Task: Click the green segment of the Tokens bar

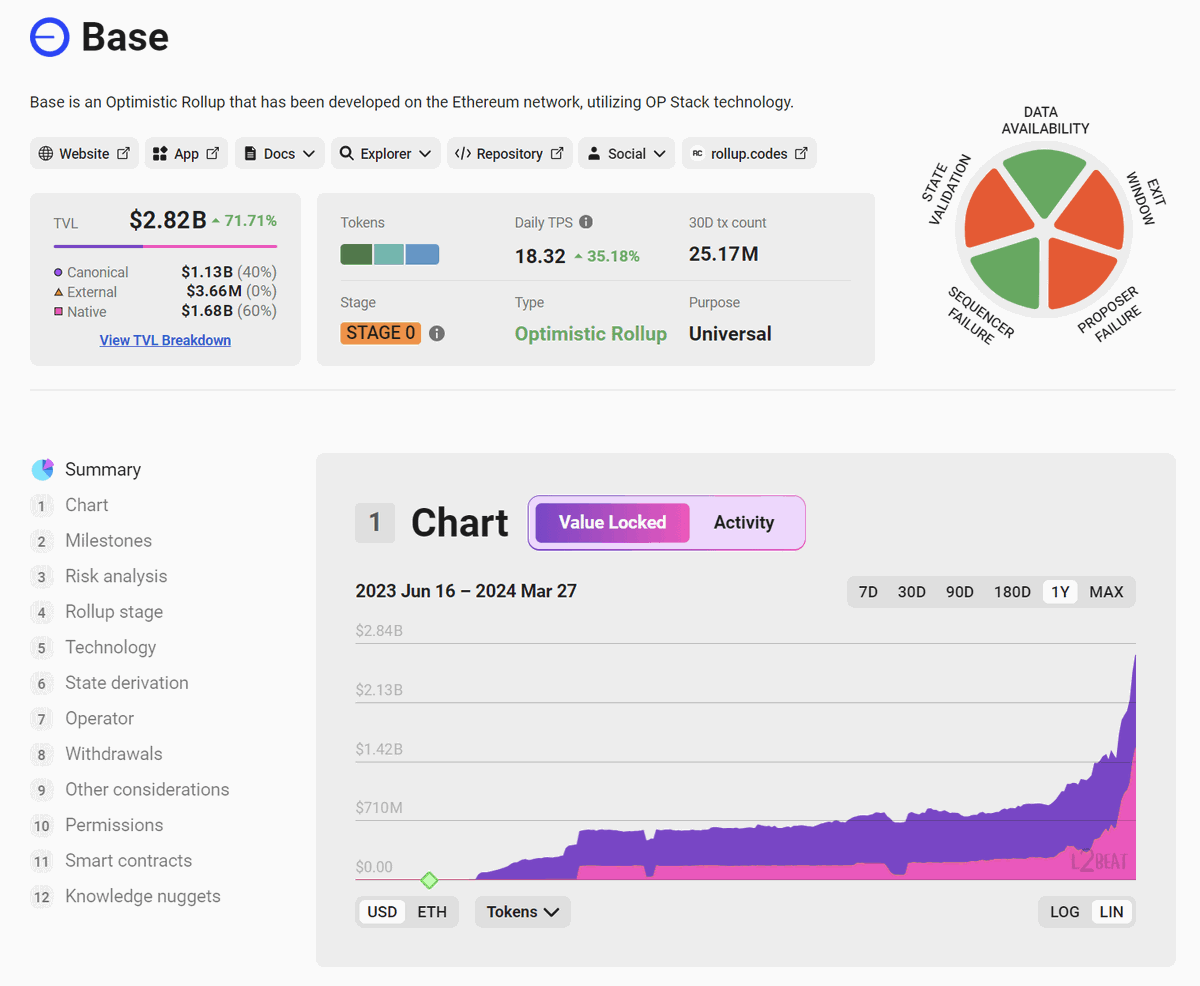Action: tap(356, 254)
